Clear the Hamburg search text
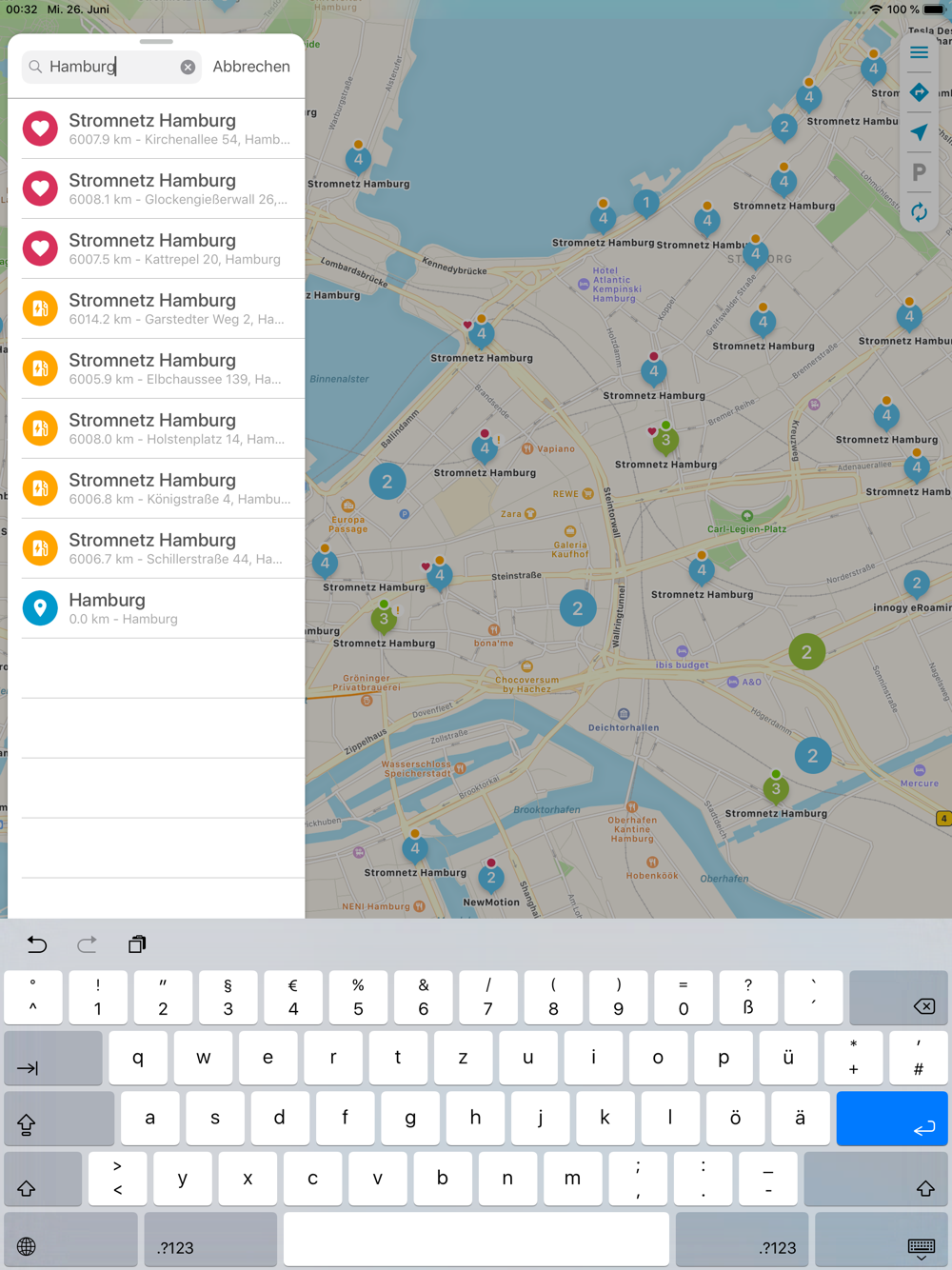This screenshot has height=1270, width=952. click(188, 67)
